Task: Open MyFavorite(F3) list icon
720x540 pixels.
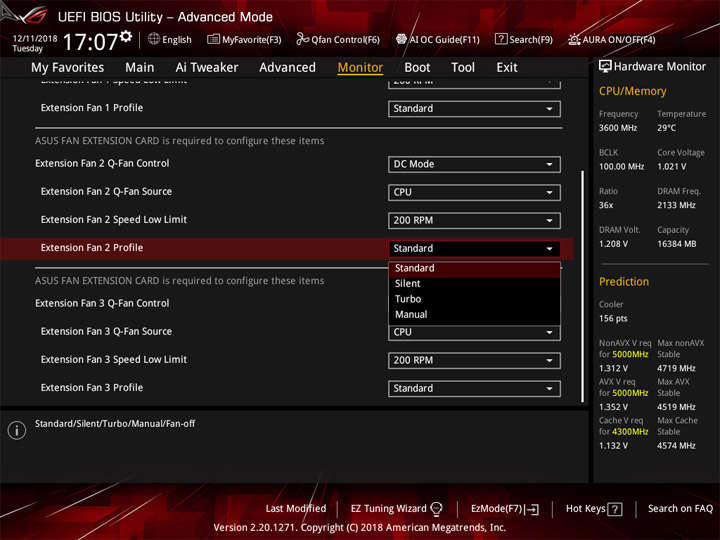Action: click(x=213, y=39)
